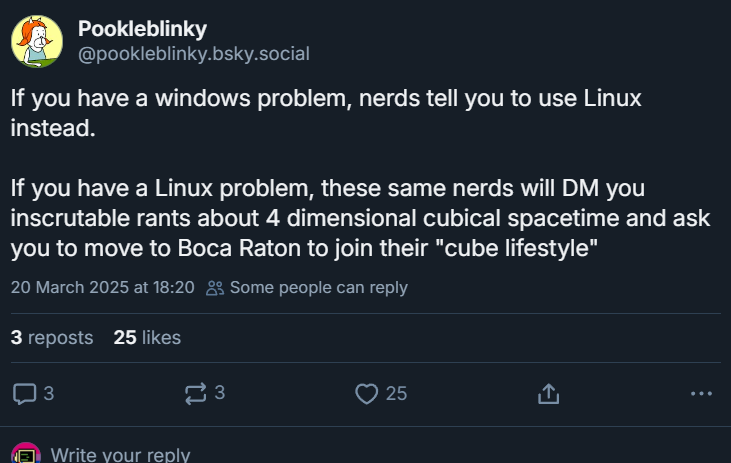Open the share icon for this post
The image size is (731, 463).
(x=547, y=394)
